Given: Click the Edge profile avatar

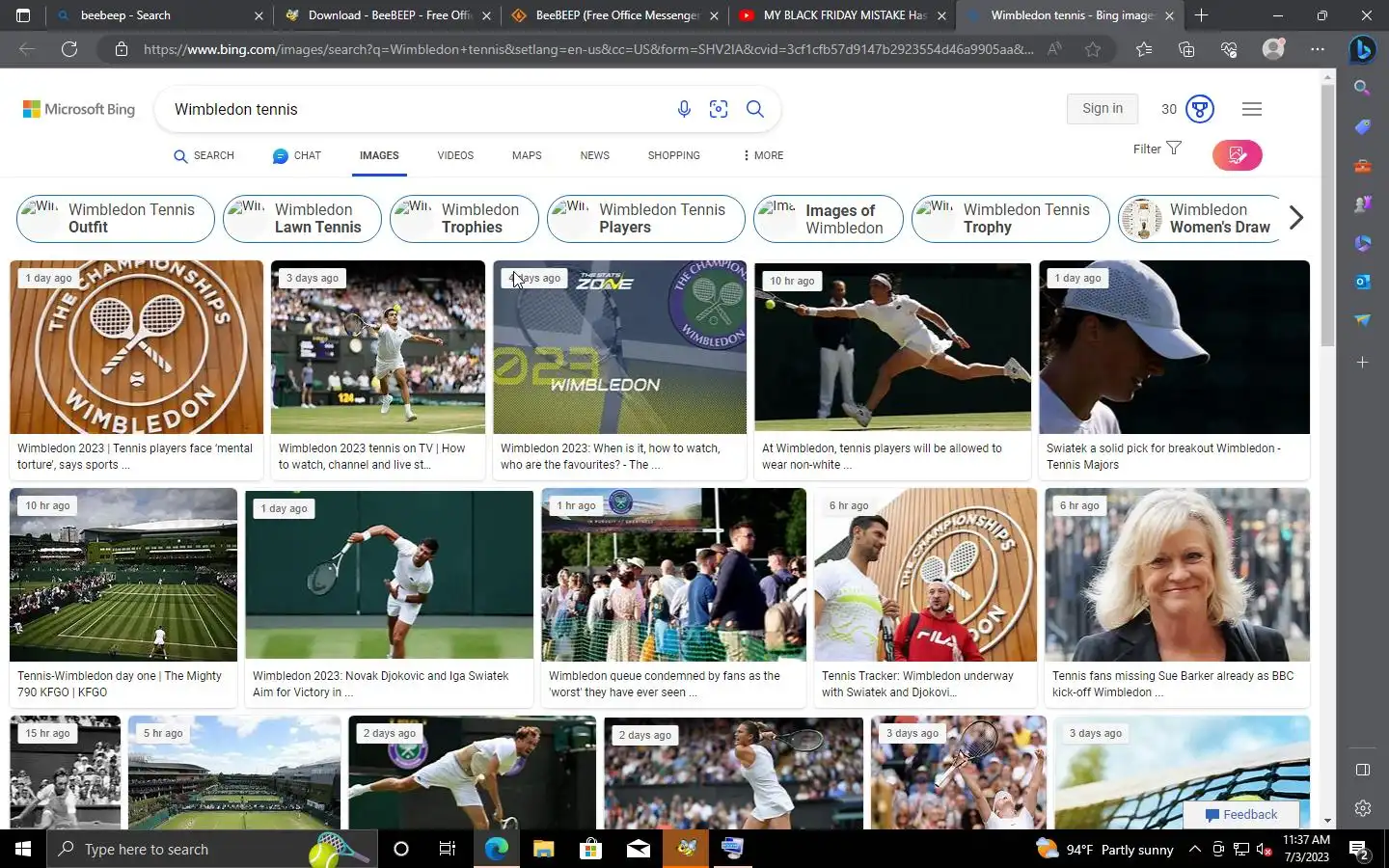Looking at the screenshot, I should click(x=1273, y=49).
